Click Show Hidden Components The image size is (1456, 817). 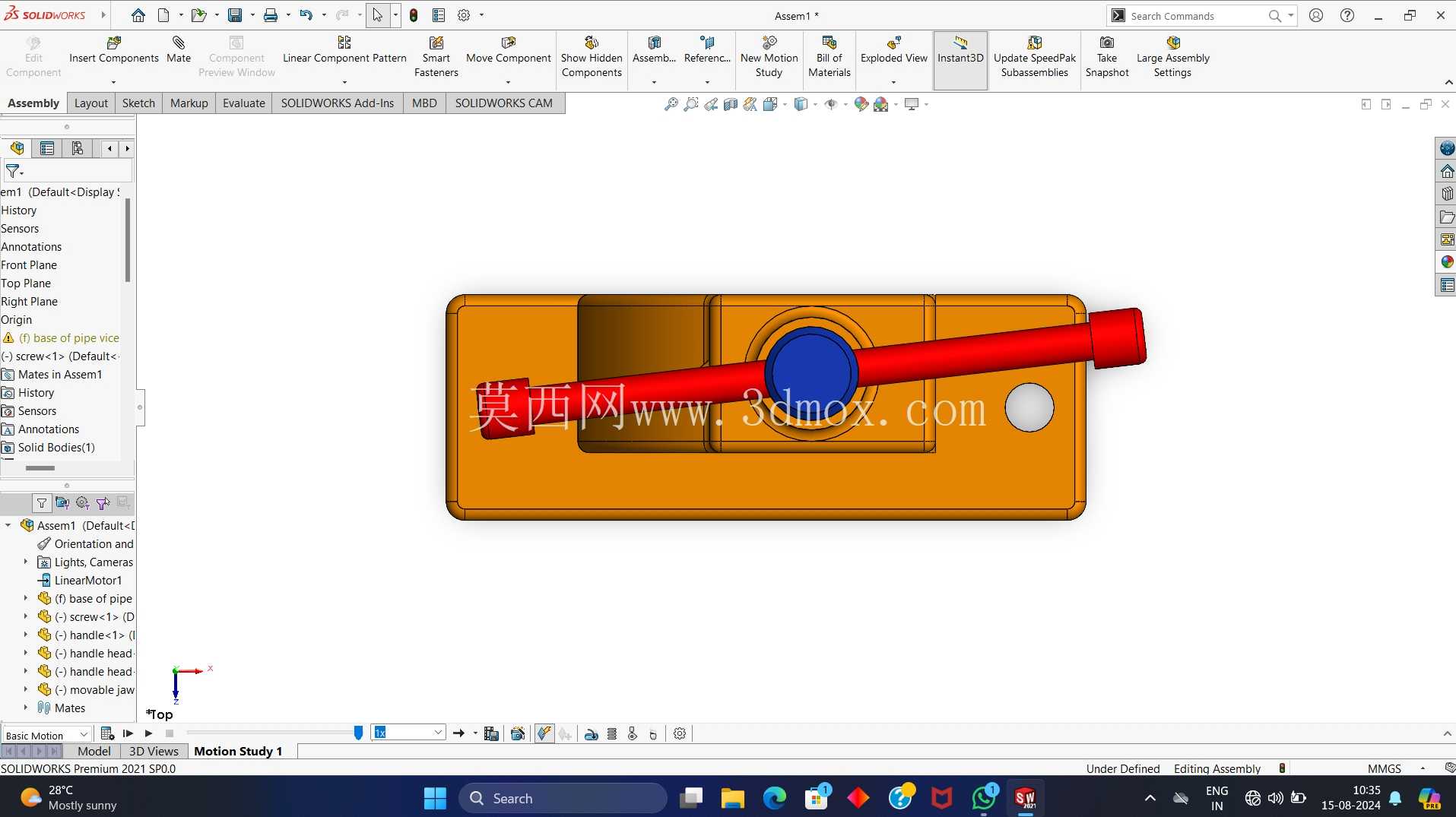(x=592, y=57)
